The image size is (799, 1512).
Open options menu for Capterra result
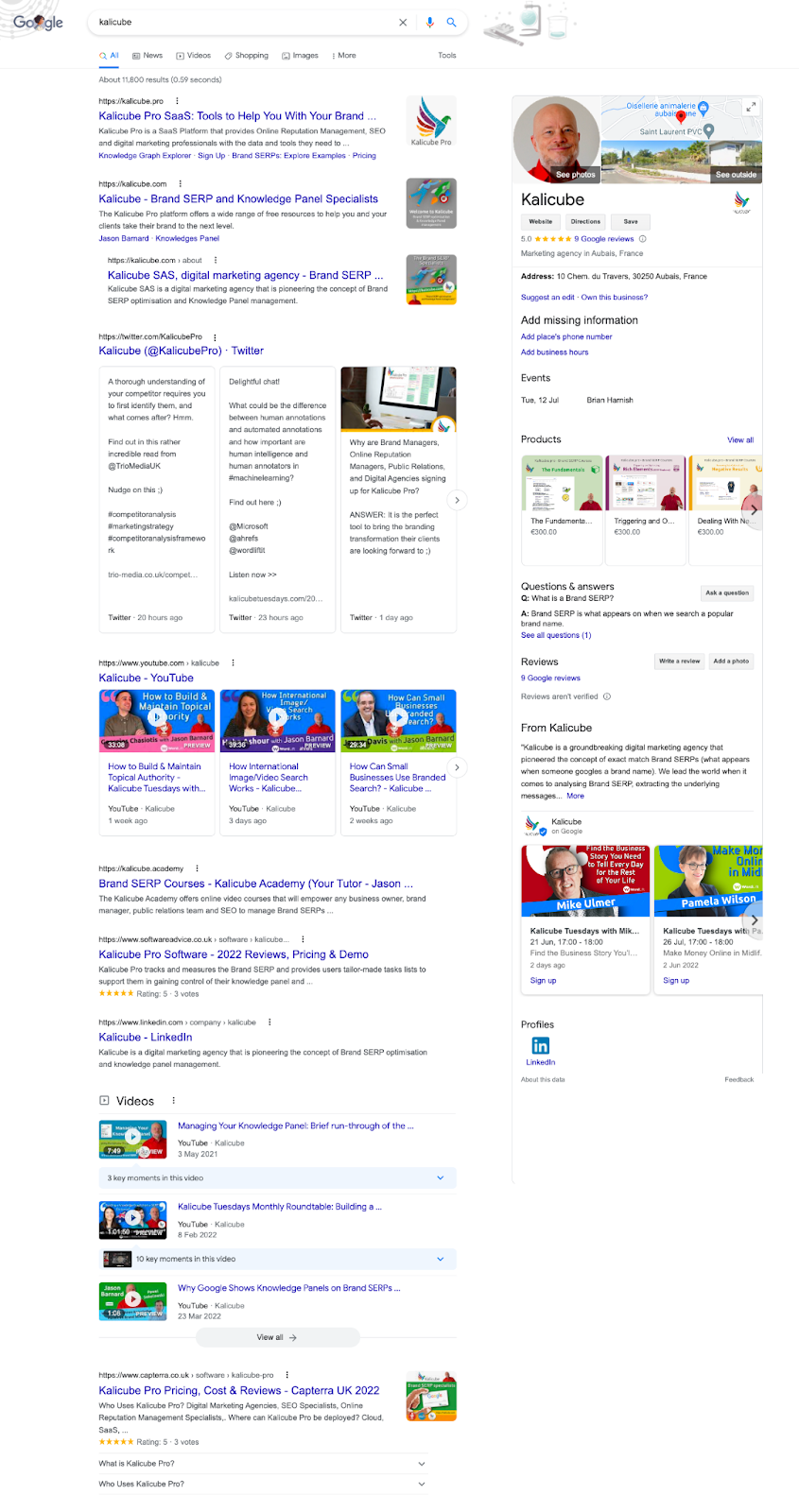tap(287, 1375)
